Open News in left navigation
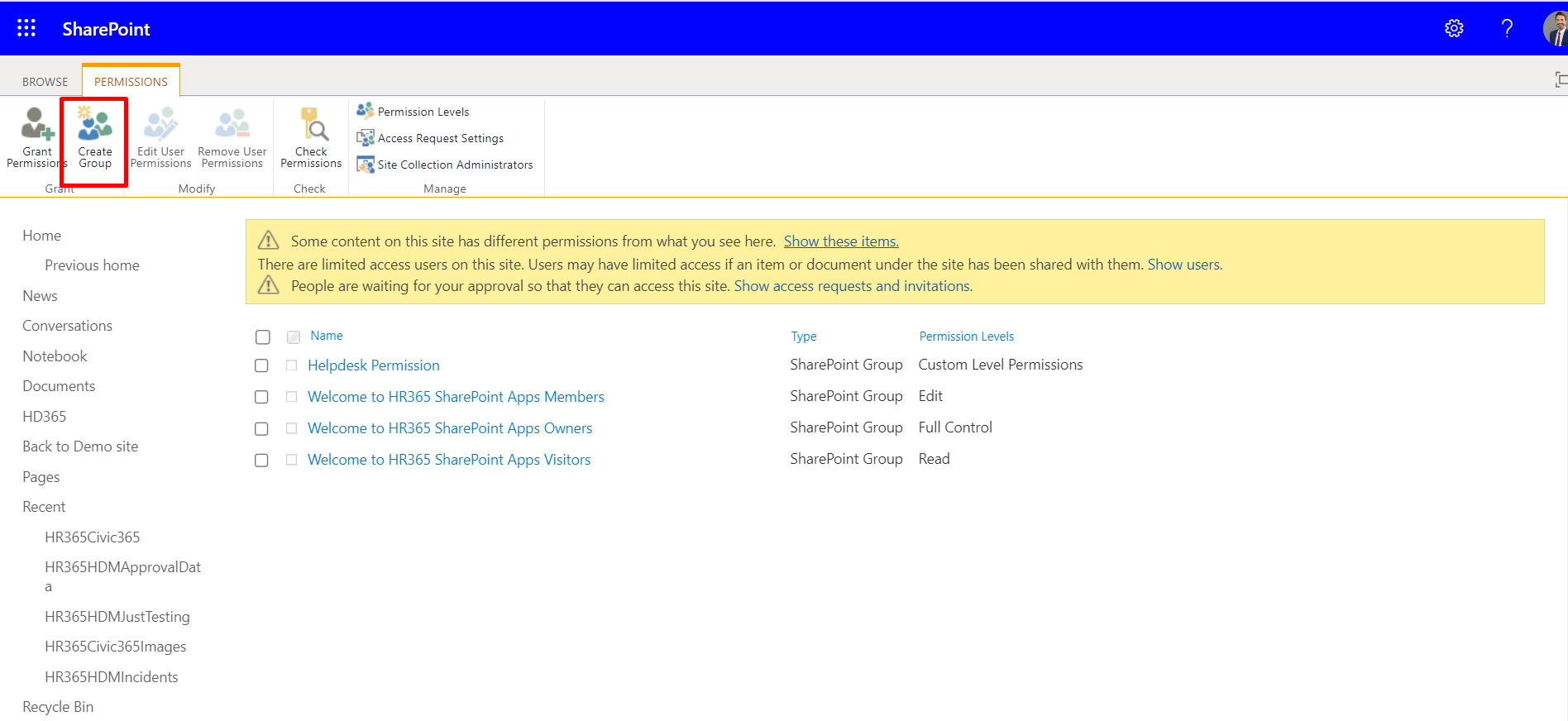This screenshot has height=721, width=1568. pos(40,296)
